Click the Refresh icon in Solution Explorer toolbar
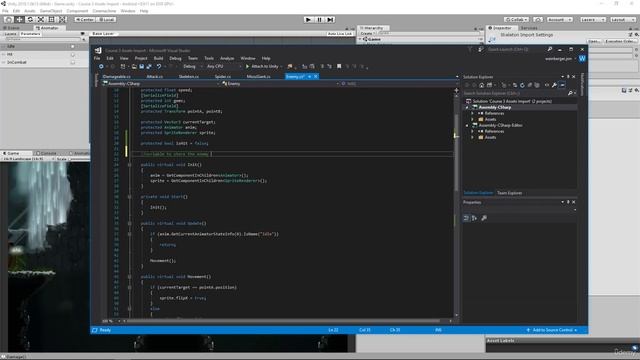This screenshot has height=360, width=640. [522, 85]
